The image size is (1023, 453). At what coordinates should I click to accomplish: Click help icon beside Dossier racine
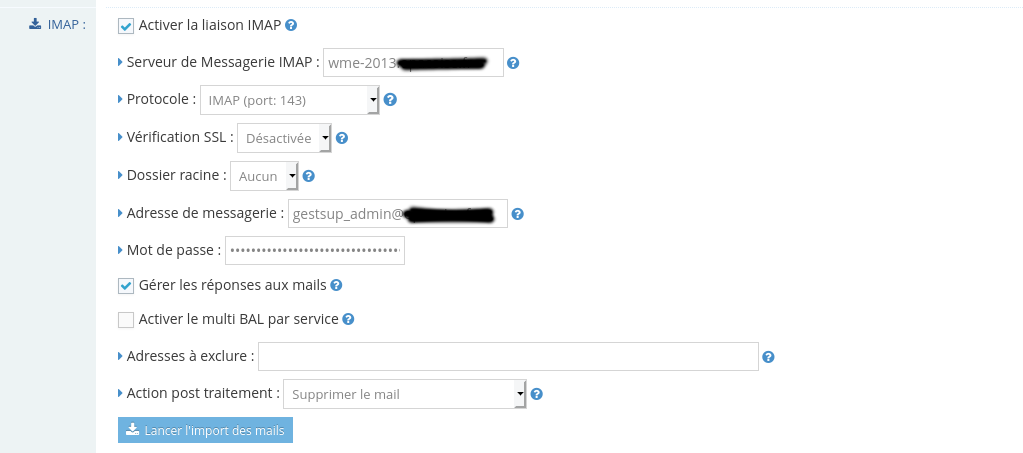click(x=309, y=176)
